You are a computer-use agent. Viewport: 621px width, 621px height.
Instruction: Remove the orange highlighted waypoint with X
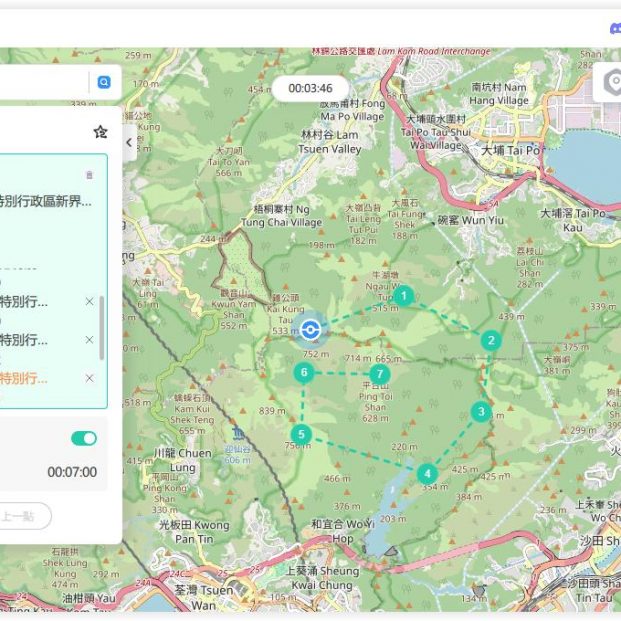[x=89, y=378]
